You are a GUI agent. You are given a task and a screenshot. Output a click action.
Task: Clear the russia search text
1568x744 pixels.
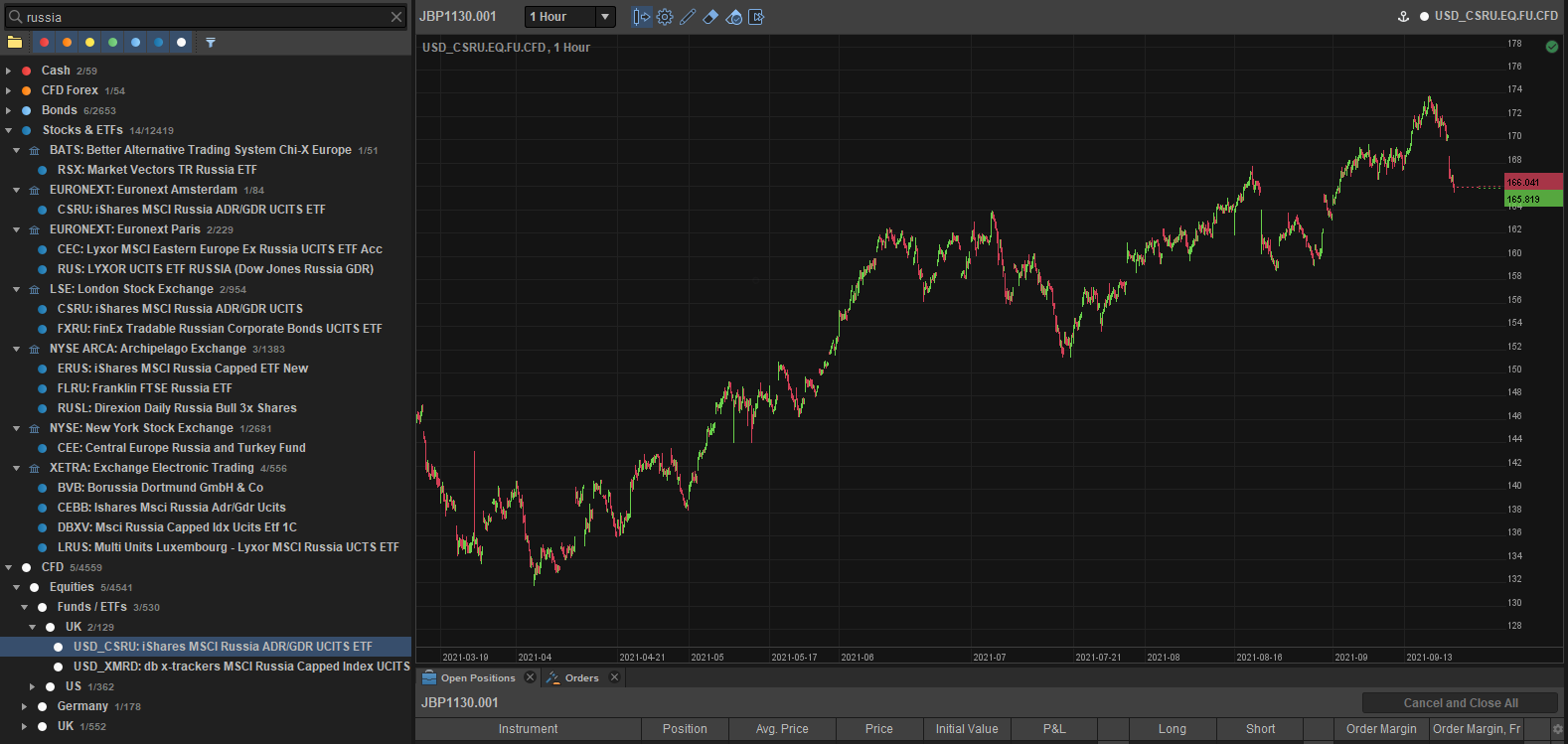click(396, 17)
